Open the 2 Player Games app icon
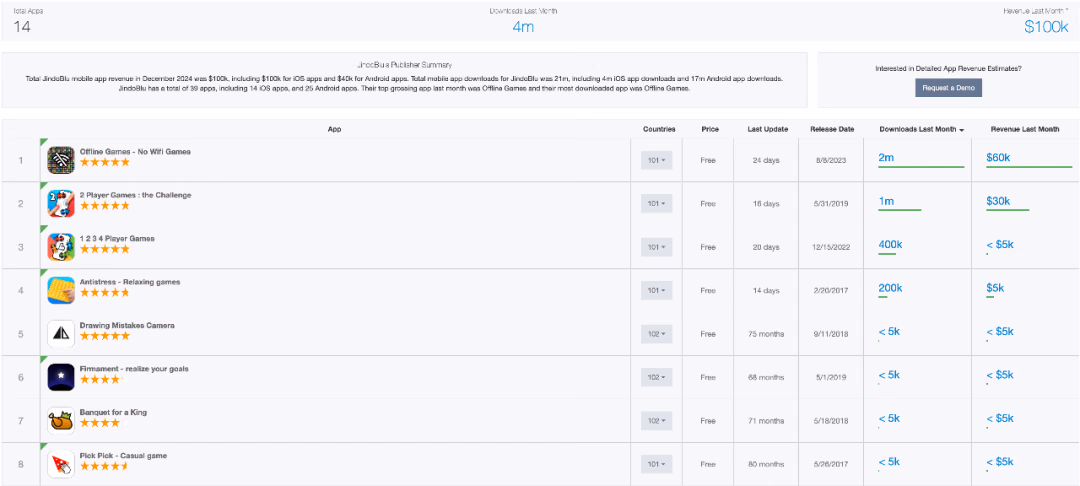Viewport: 1080px width, 486px height. point(61,204)
